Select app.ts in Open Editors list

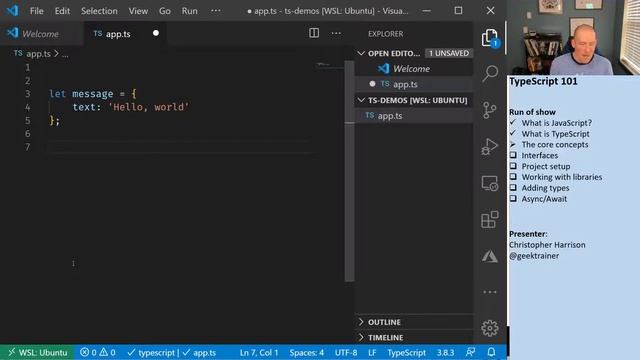414,84
